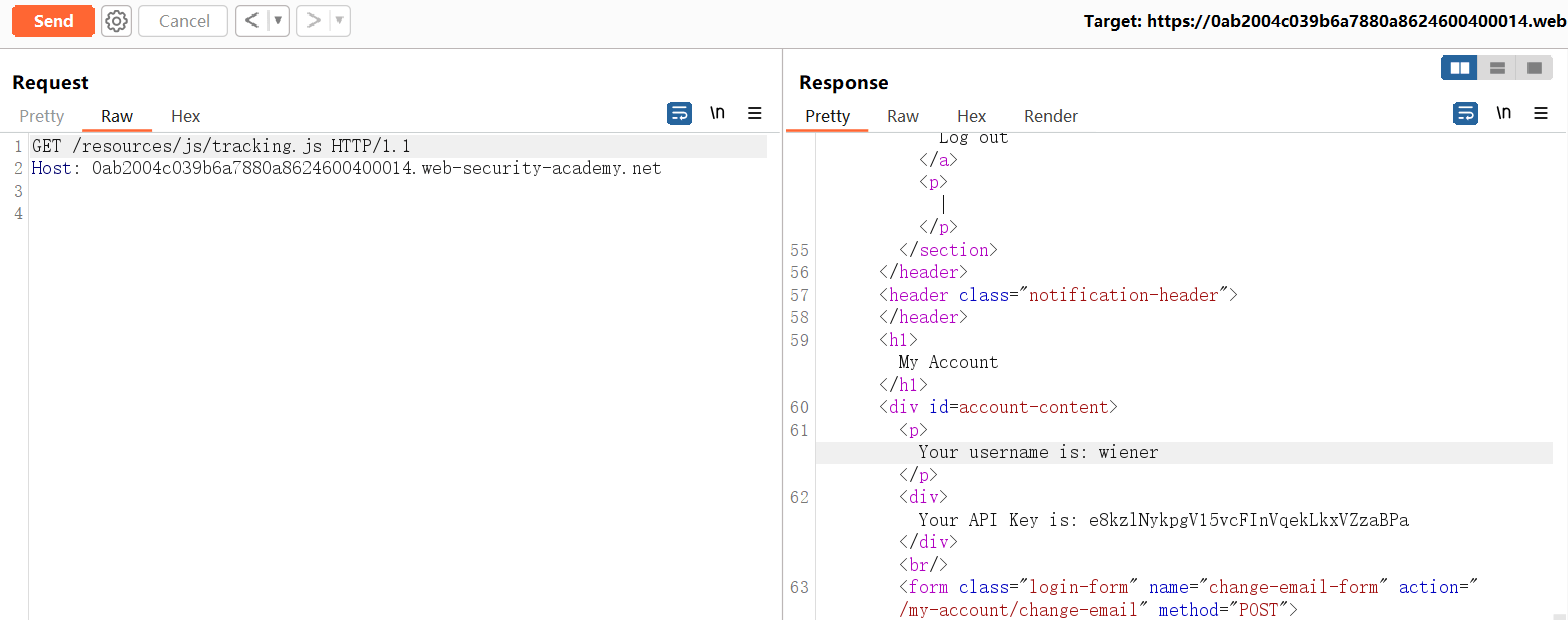Open Request panel hamburger options menu
1568x620 pixels.
(755, 113)
